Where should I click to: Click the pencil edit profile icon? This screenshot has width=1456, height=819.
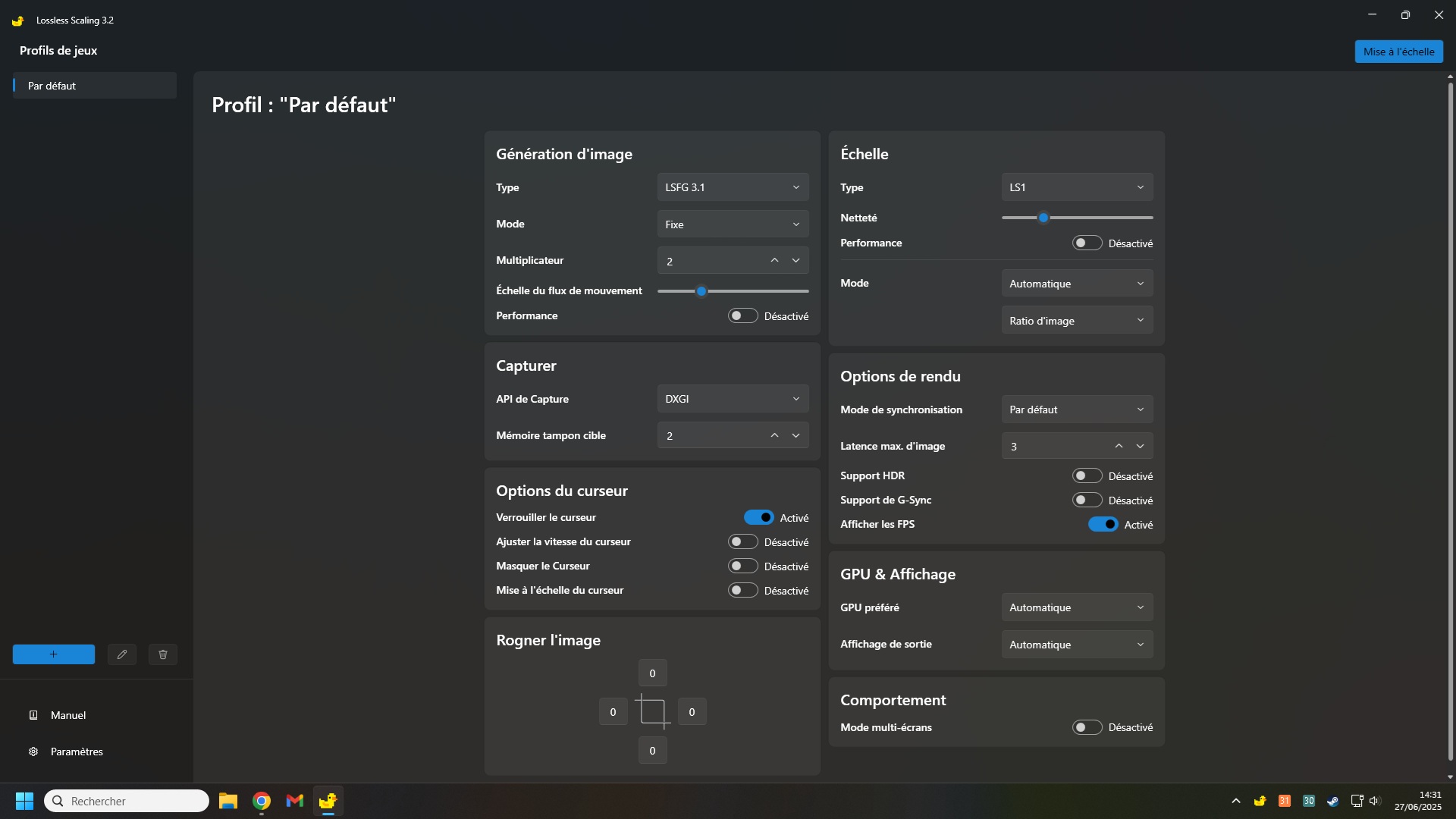122,654
